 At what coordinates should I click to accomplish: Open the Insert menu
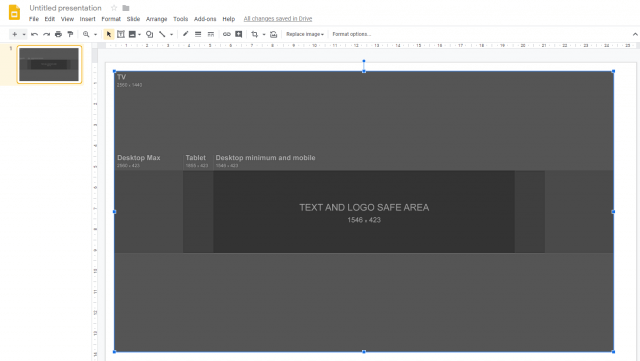[x=87, y=19]
